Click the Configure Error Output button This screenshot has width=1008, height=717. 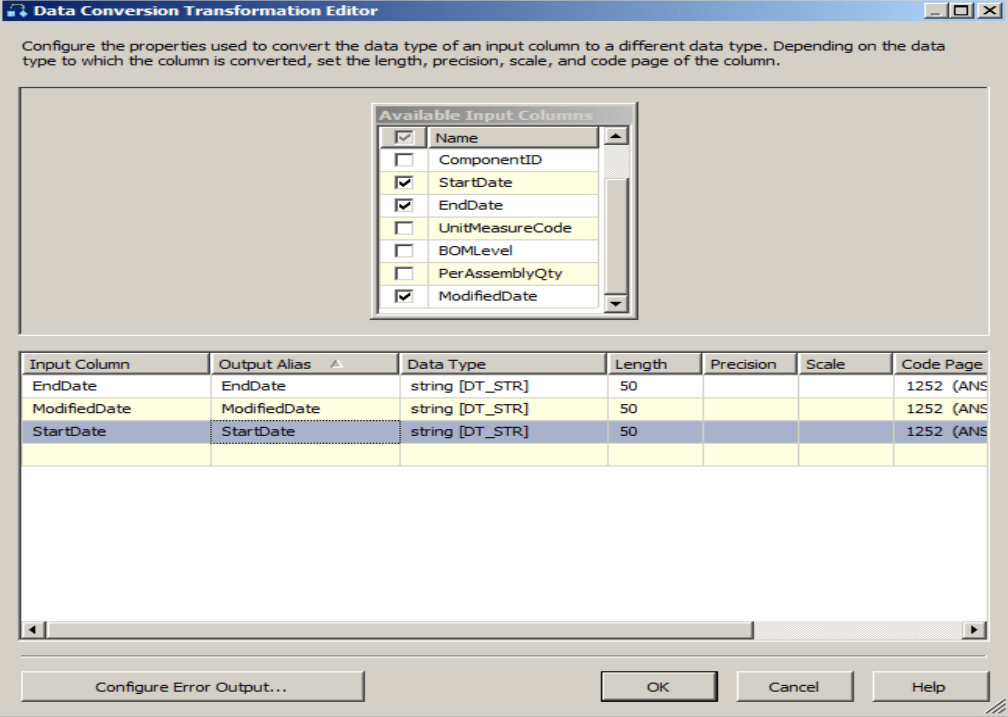point(192,687)
